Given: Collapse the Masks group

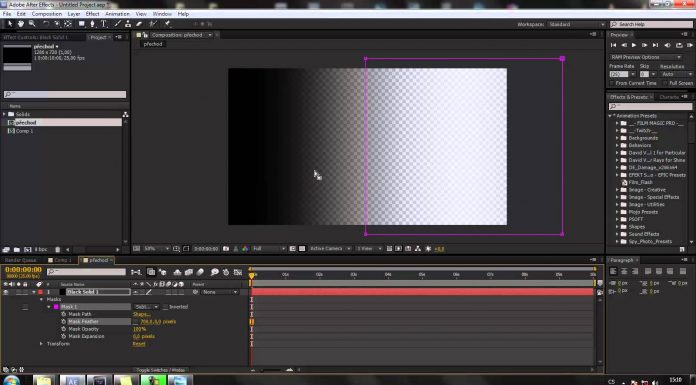Looking at the screenshot, I should click(42, 299).
